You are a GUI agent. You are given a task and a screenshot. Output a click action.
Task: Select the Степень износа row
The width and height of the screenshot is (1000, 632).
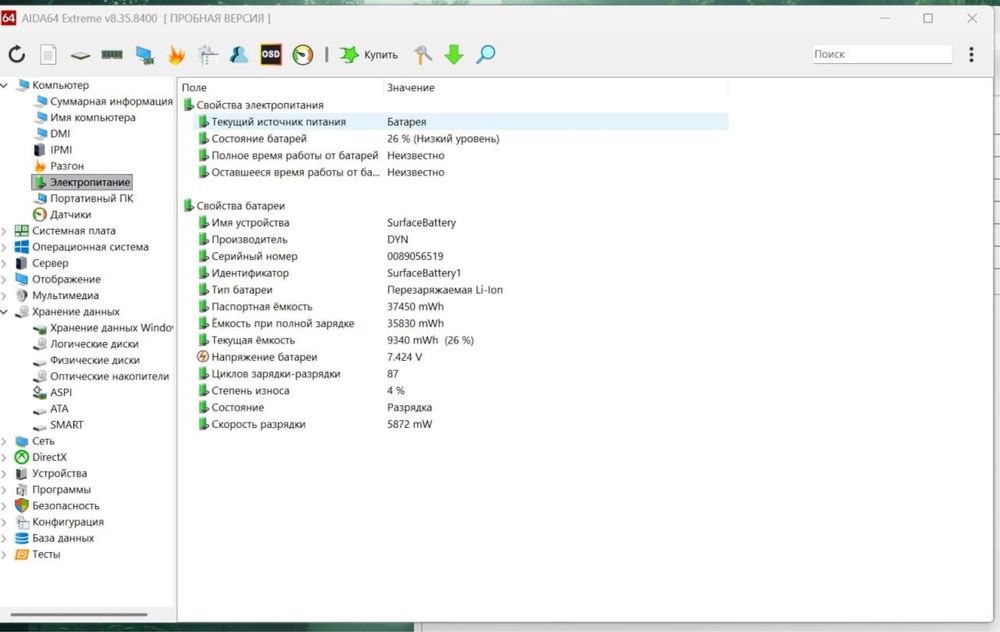pos(460,390)
